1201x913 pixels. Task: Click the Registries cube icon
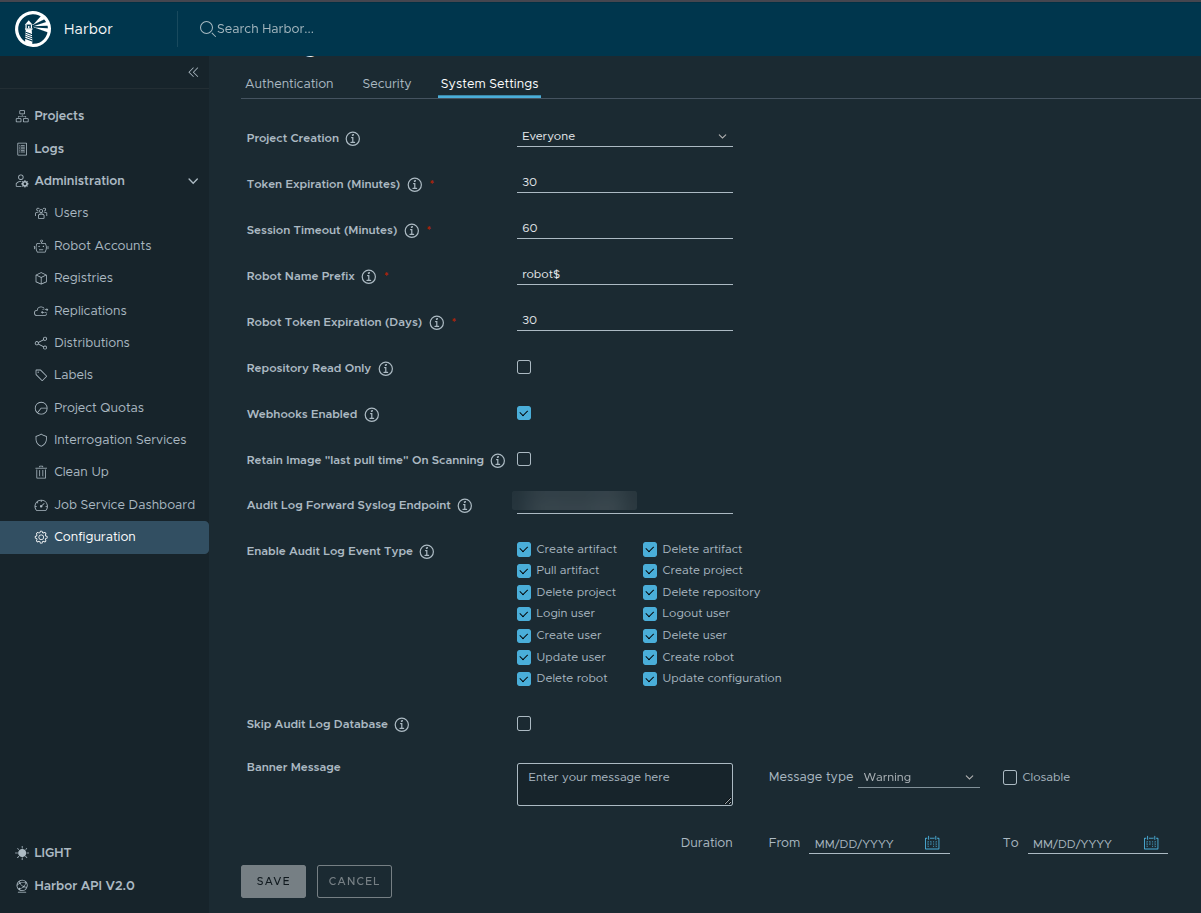point(41,278)
